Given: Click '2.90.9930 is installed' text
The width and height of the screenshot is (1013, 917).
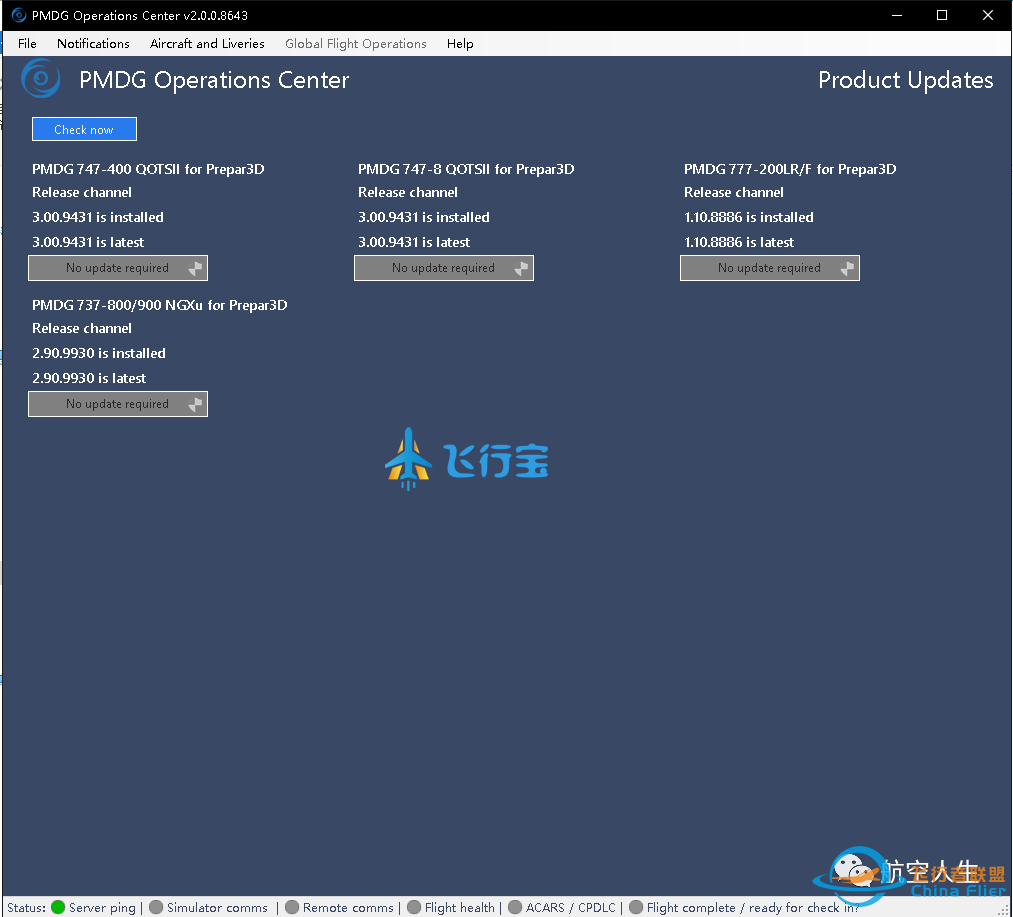Looking at the screenshot, I should tap(99, 353).
